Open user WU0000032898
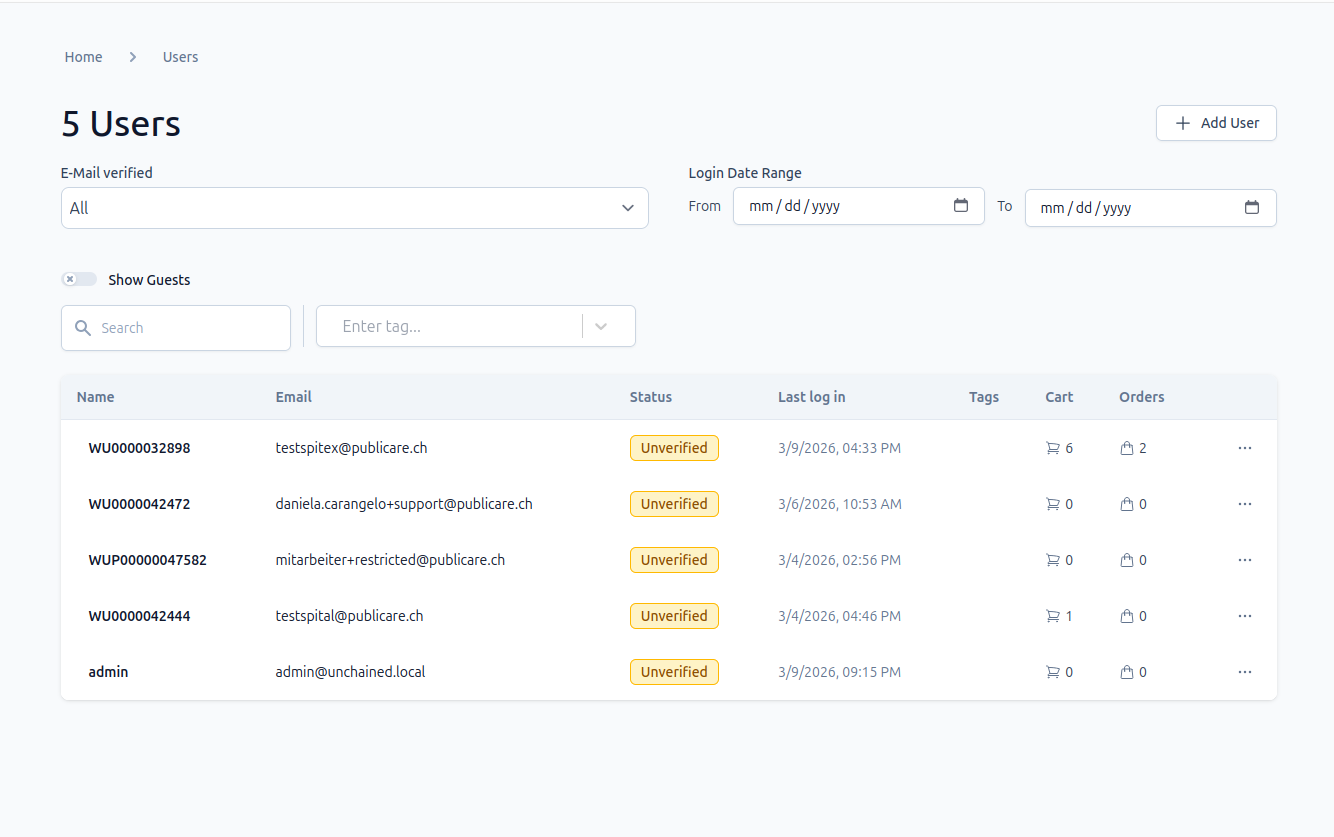Image resolution: width=1334 pixels, height=837 pixels. (x=139, y=448)
